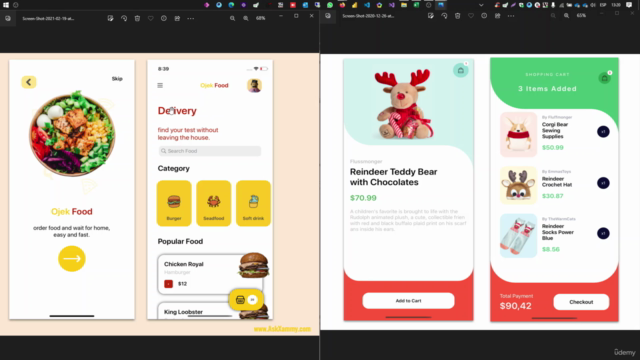The height and width of the screenshot is (360, 640).
Task: Select the Soft drink category card
Action: (253, 203)
